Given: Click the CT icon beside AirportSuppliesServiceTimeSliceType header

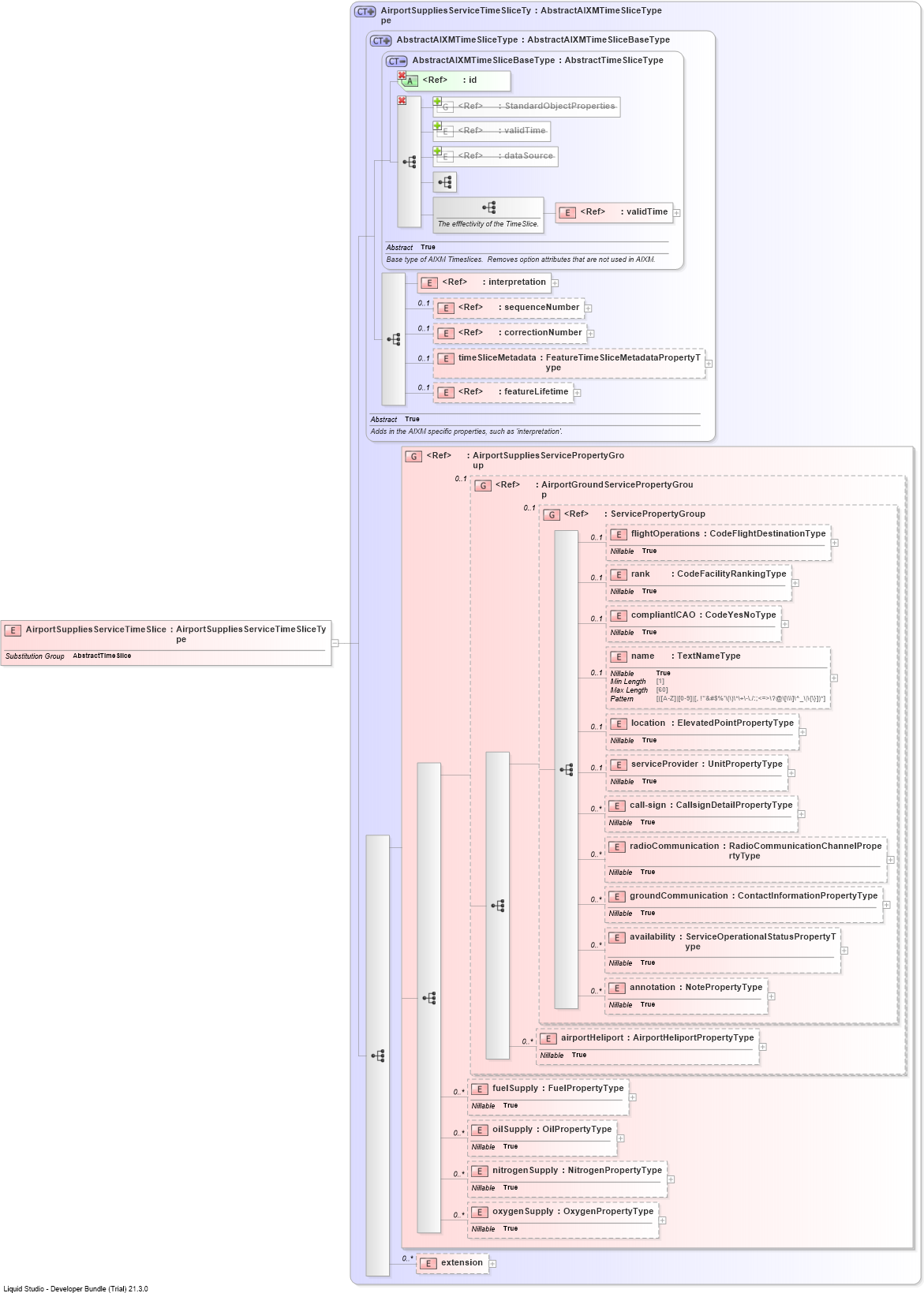Looking at the screenshot, I should tap(365, 12).
